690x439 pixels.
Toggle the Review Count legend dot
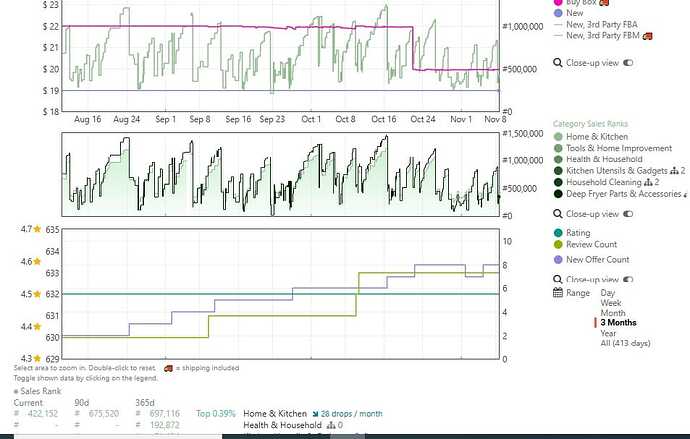point(558,245)
